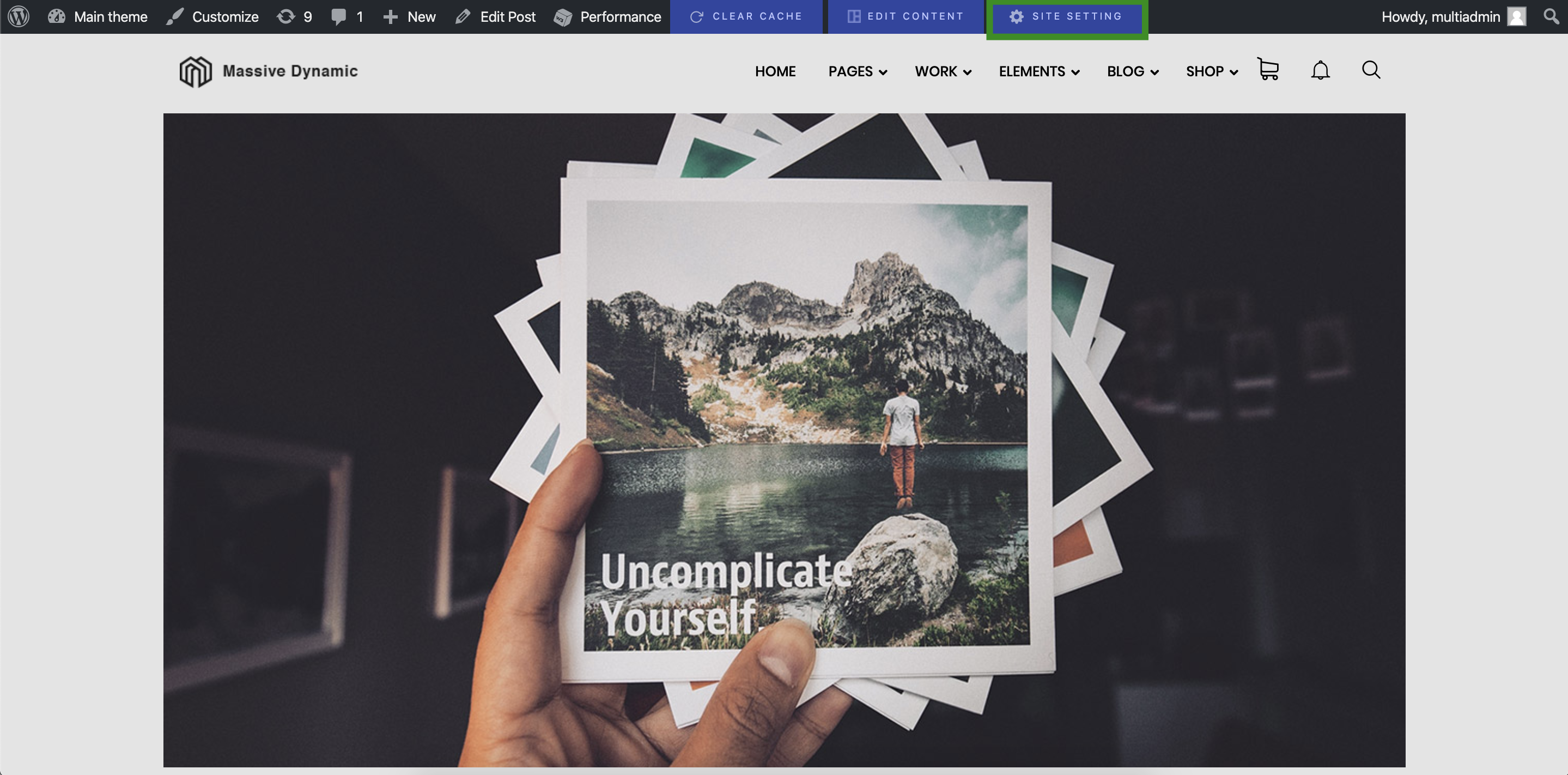Click admin bar search magnifier icon
The image size is (1568, 775).
[x=1551, y=16]
